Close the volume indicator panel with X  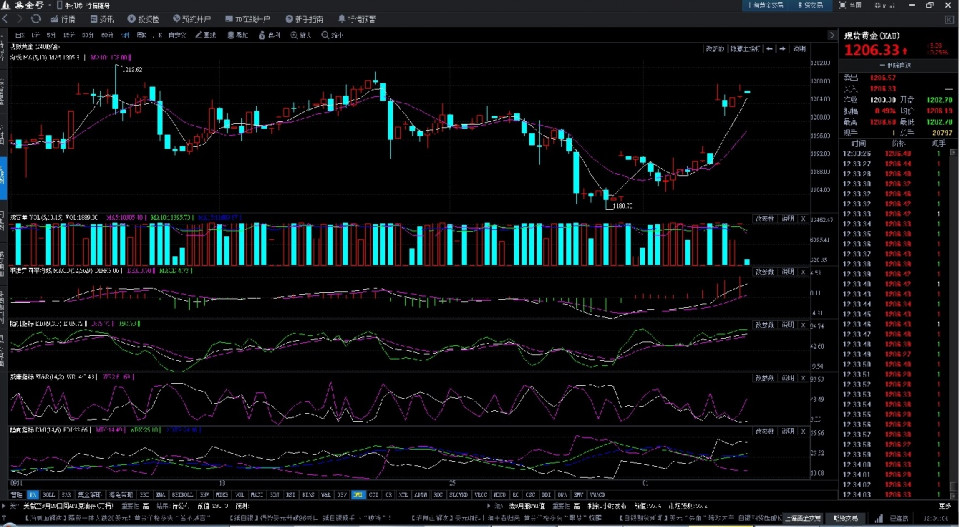[x=803, y=218]
